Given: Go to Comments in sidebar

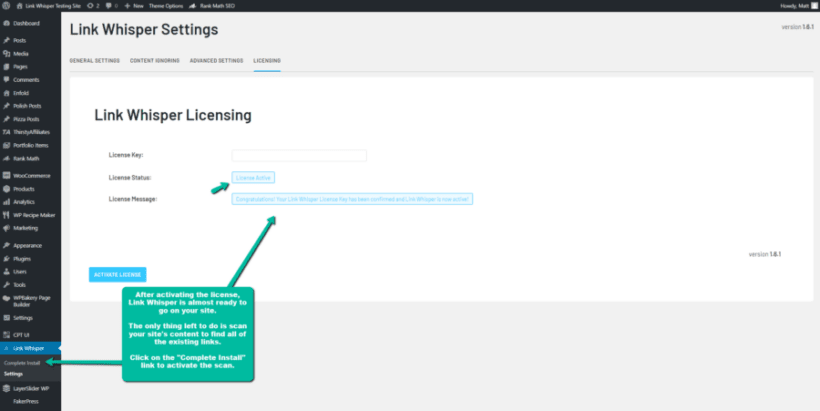Looking at the screenshot, I should 26,79.
